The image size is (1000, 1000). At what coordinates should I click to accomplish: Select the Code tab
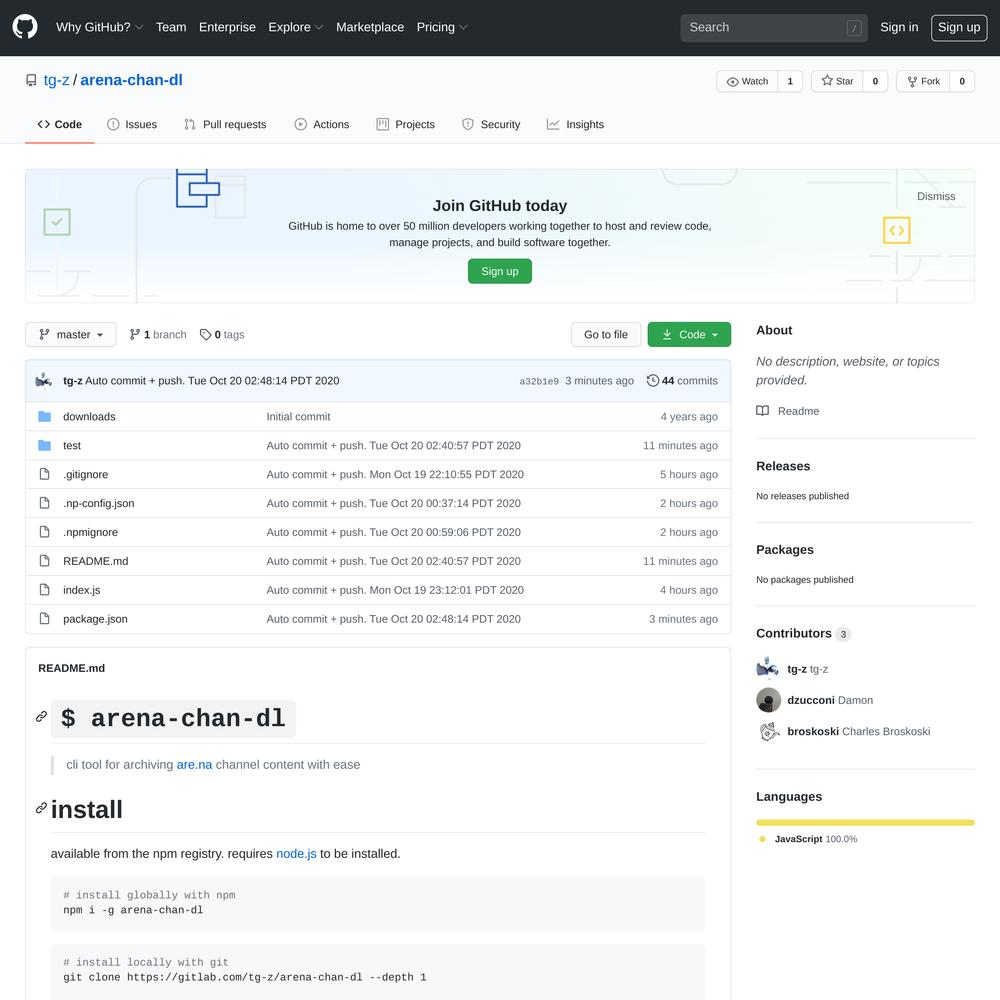[60, 124]
